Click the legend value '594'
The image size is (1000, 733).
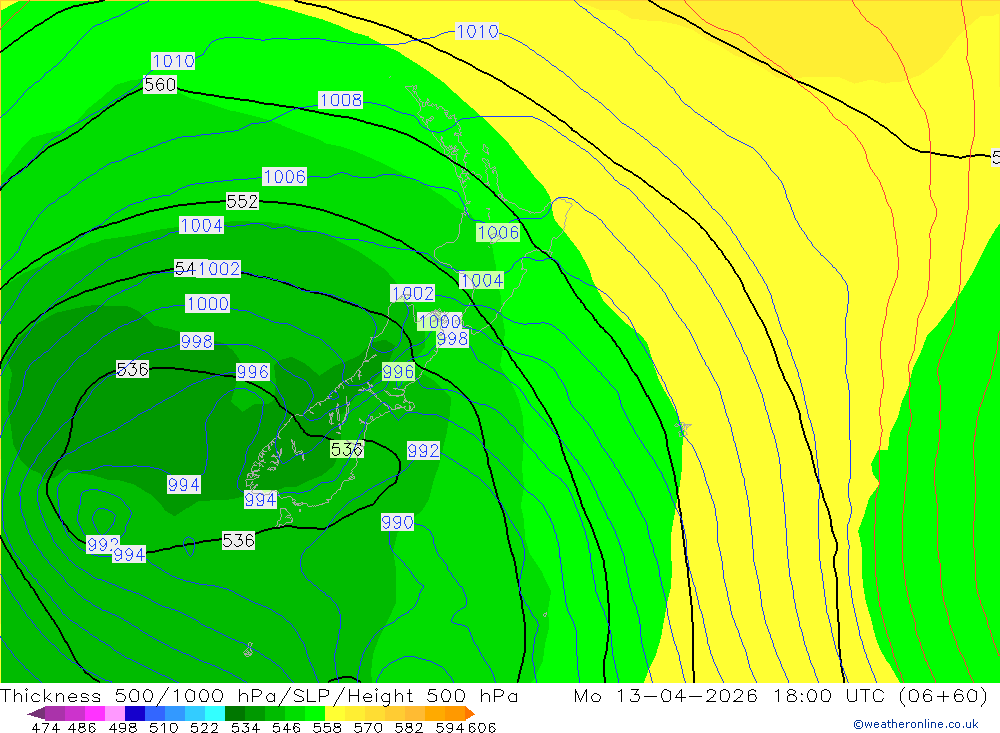pyautogui.click(x=450, y=727)
